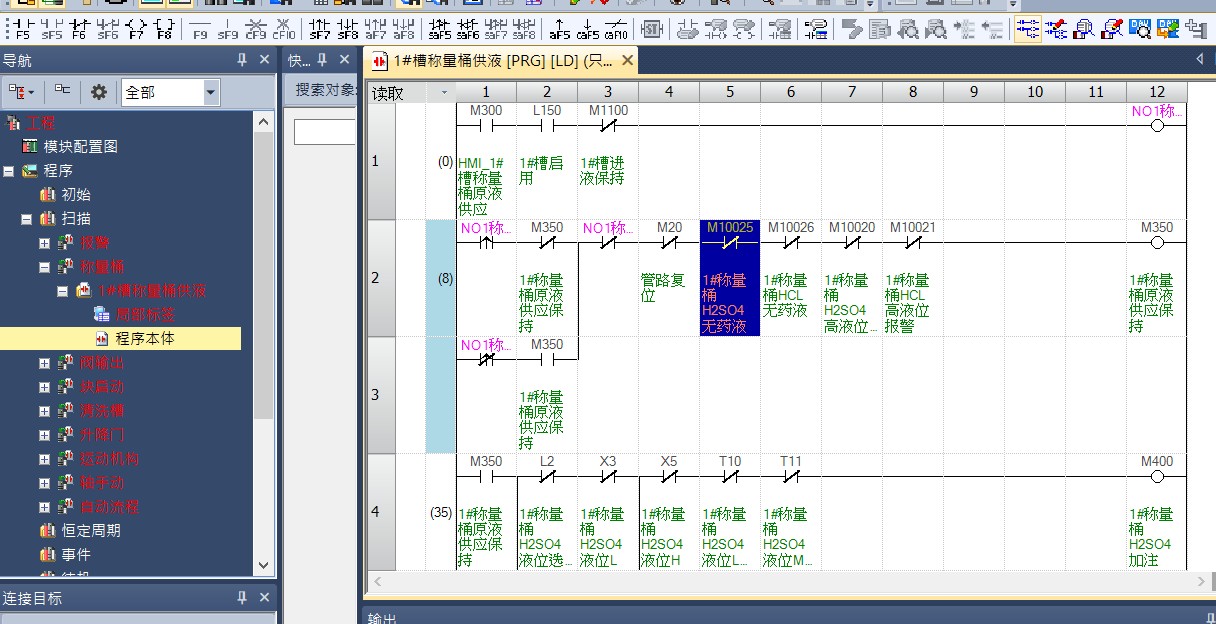Viewport: 1216px width, 624px height.
Task: Select 模块配置图 in navigation tree
Action: pos(80,146)
